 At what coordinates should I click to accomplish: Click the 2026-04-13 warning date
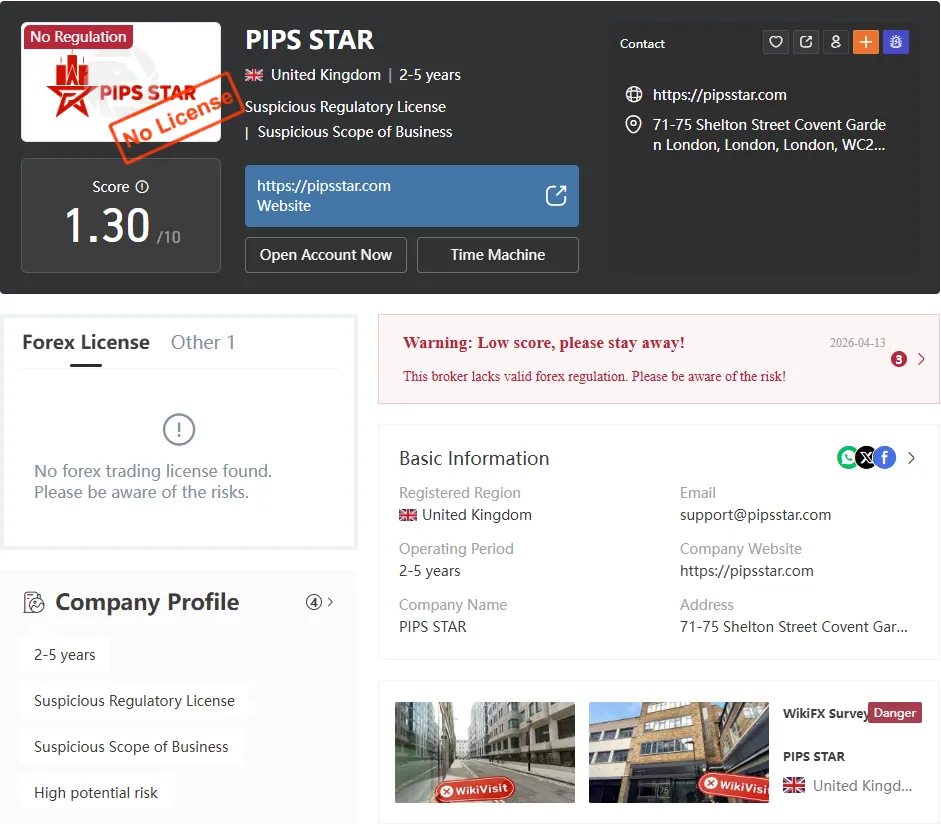858,343
